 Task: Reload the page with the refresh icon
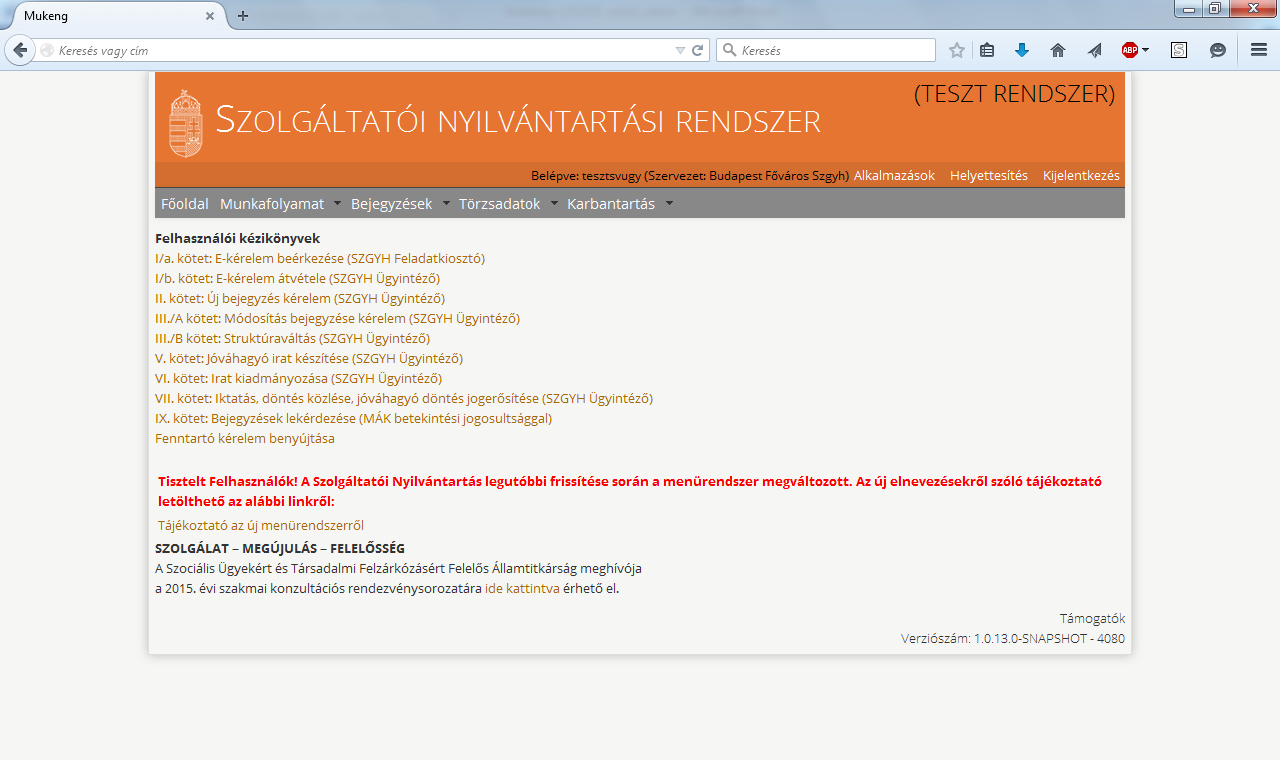click(698, 50)
